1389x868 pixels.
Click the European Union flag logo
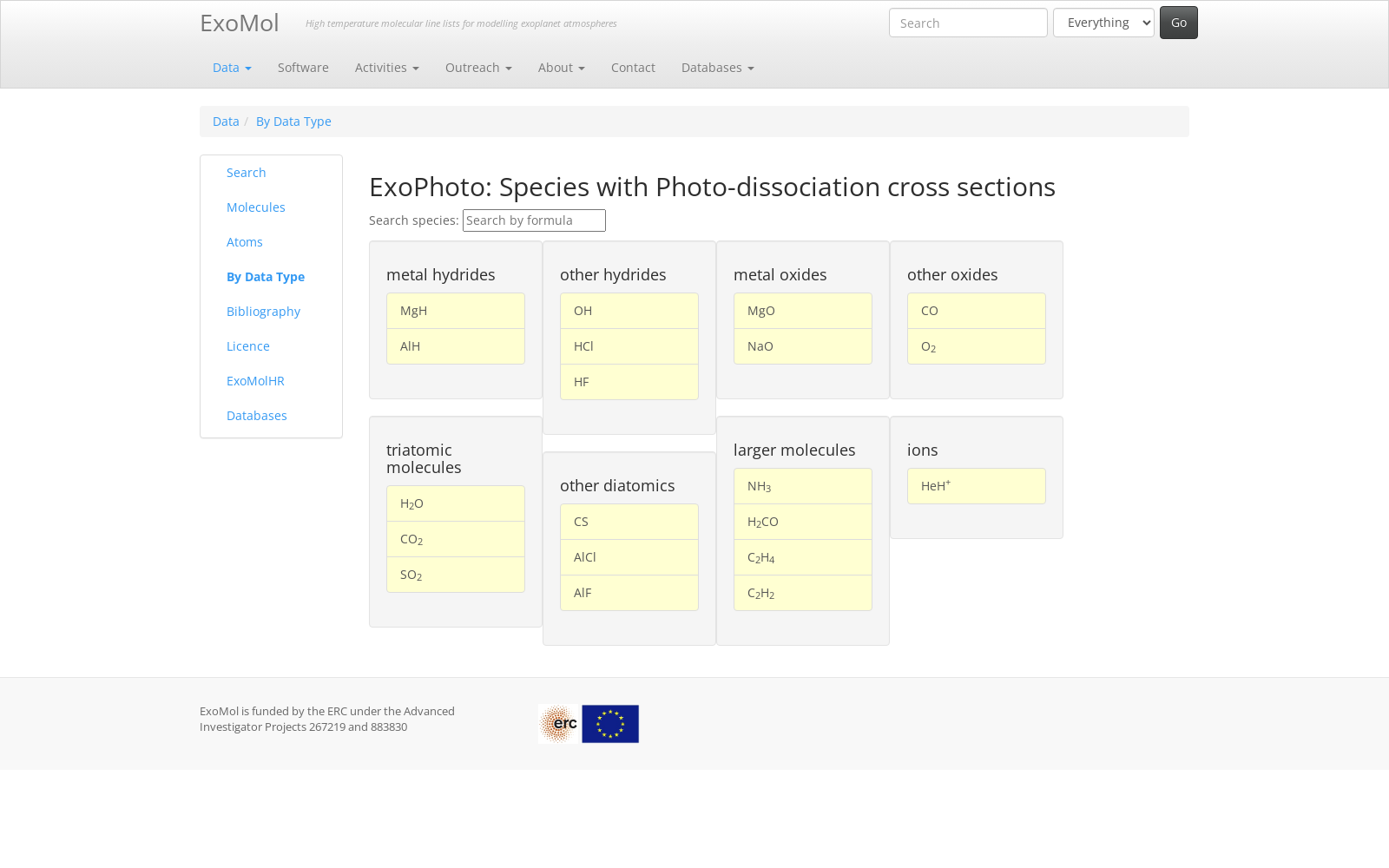(x=610, y=724)
